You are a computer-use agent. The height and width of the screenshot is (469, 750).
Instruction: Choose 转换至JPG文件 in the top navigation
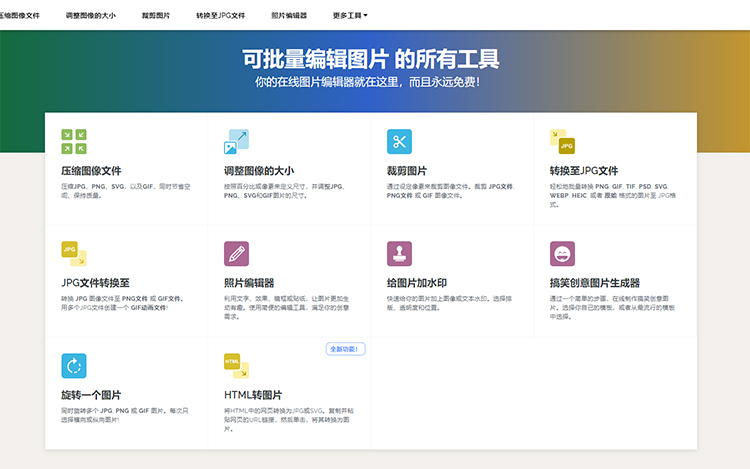pyautogui.click(x=220, y=16)
